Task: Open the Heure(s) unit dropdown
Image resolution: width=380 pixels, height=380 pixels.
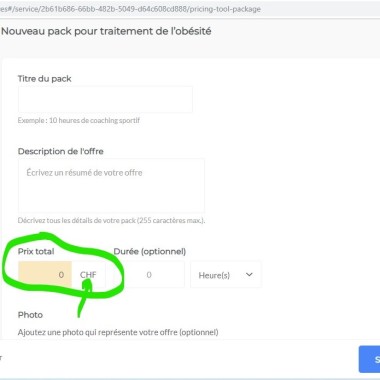Action: 226,275
